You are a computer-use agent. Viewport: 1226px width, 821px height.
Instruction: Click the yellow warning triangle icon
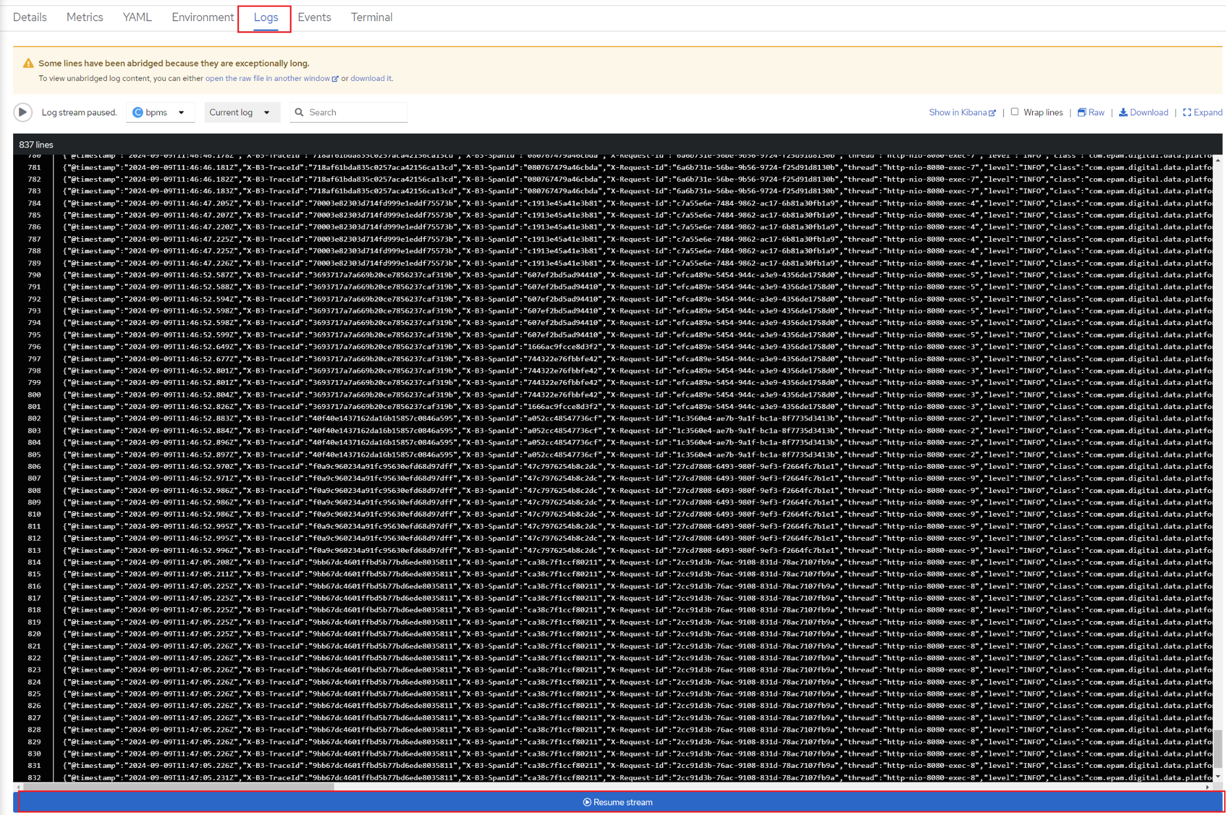28,63
